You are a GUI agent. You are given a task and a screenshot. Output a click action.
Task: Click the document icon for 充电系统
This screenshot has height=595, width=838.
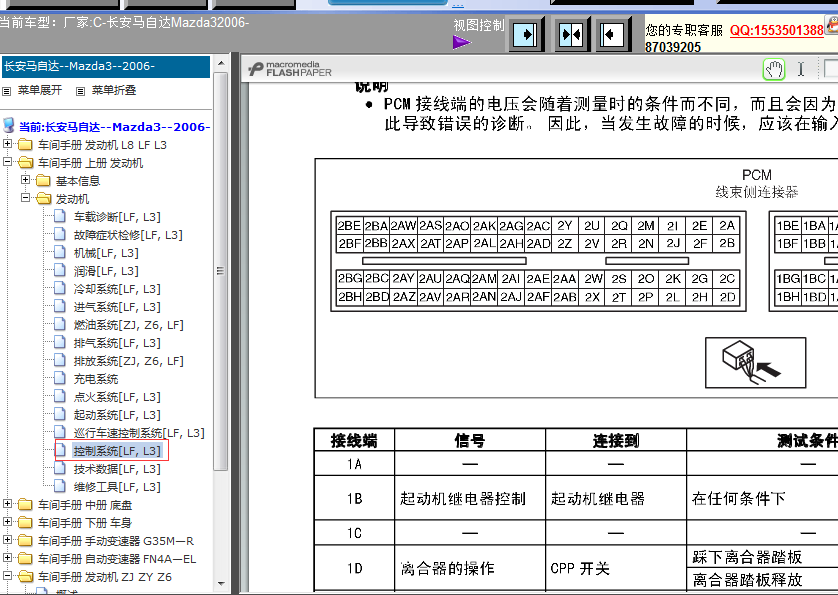(60, 378)
